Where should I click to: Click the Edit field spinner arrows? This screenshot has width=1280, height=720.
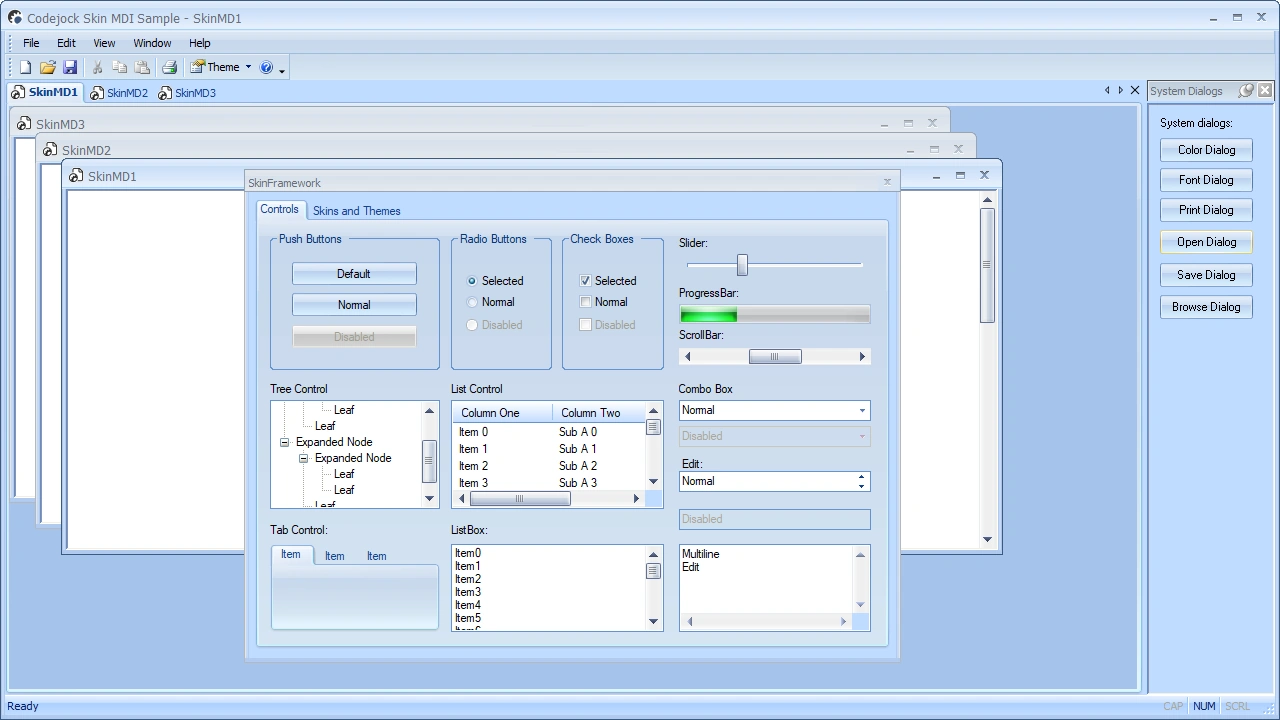(x=862, y=481)
